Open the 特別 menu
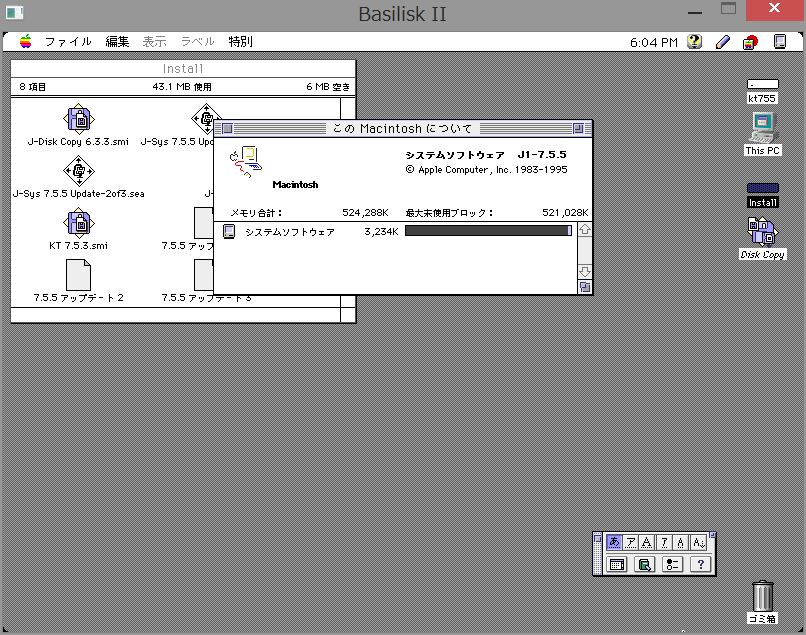Screen dimensions: 806x635 pos(241,42)
